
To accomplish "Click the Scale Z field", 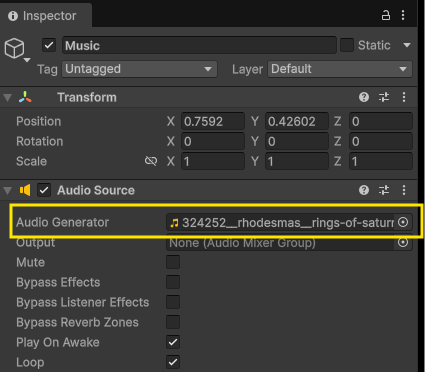I will pos(381,161).
